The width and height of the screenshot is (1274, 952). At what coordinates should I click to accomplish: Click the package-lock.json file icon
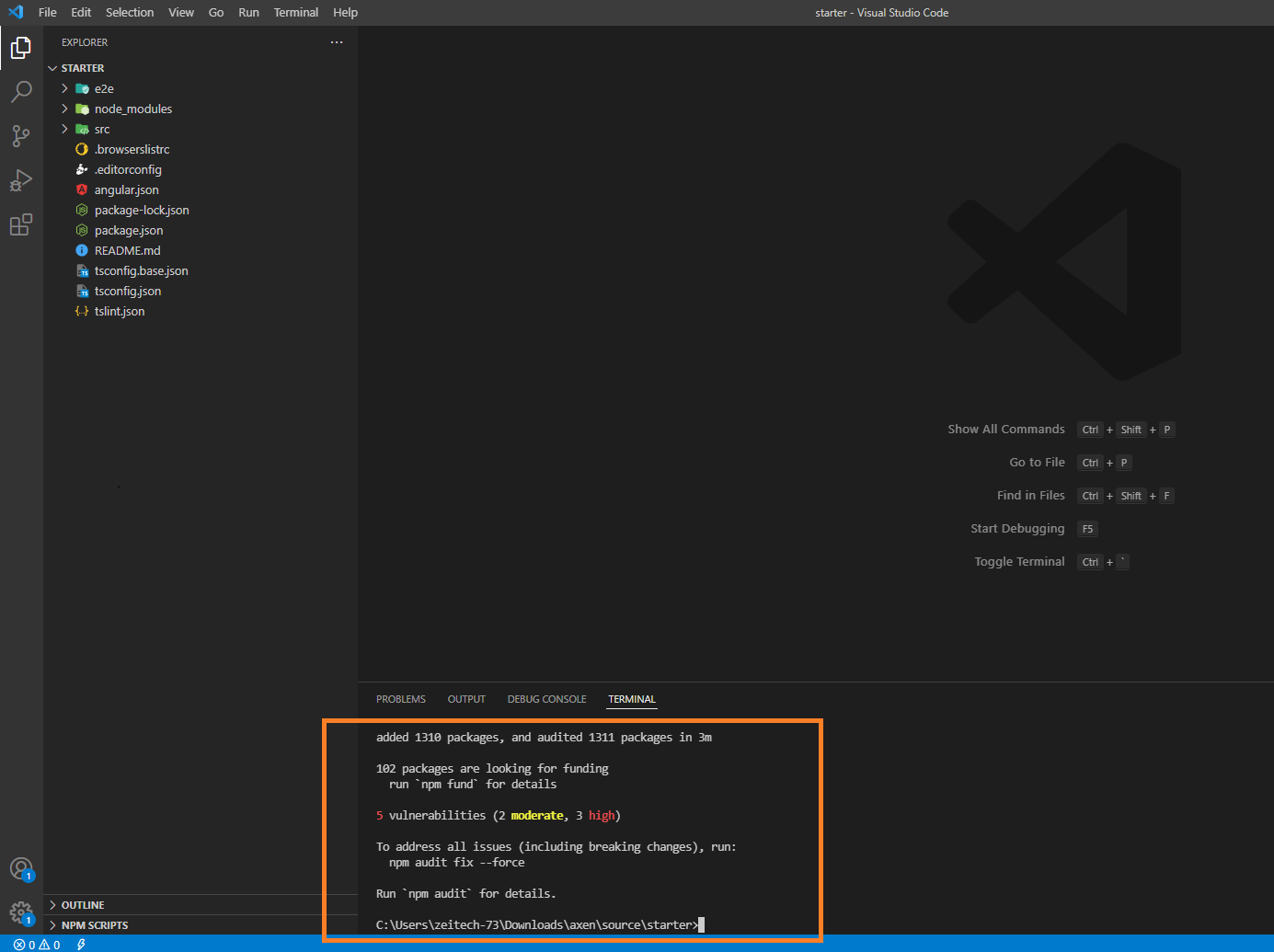82,211
